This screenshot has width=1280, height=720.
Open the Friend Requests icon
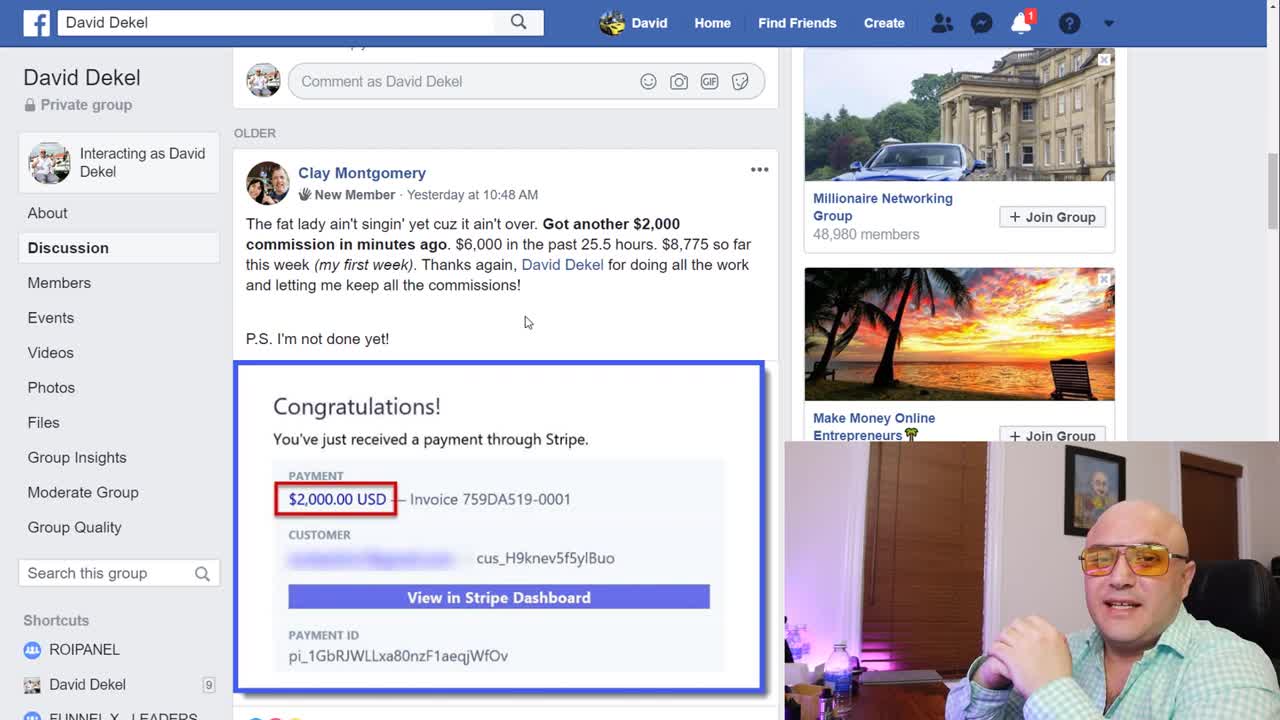pos(942,23)
